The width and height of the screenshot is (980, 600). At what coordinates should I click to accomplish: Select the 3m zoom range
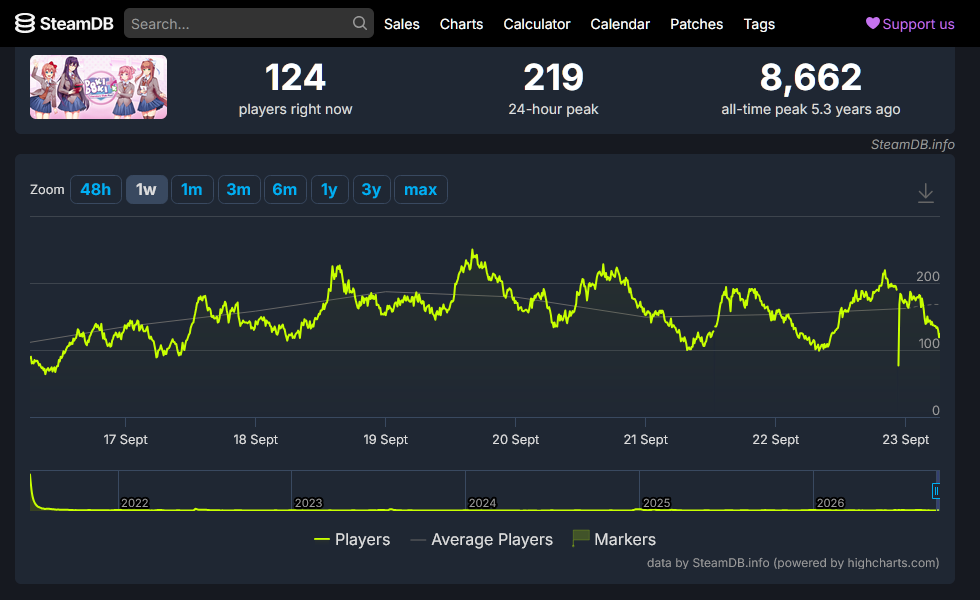tap(239, 189)
